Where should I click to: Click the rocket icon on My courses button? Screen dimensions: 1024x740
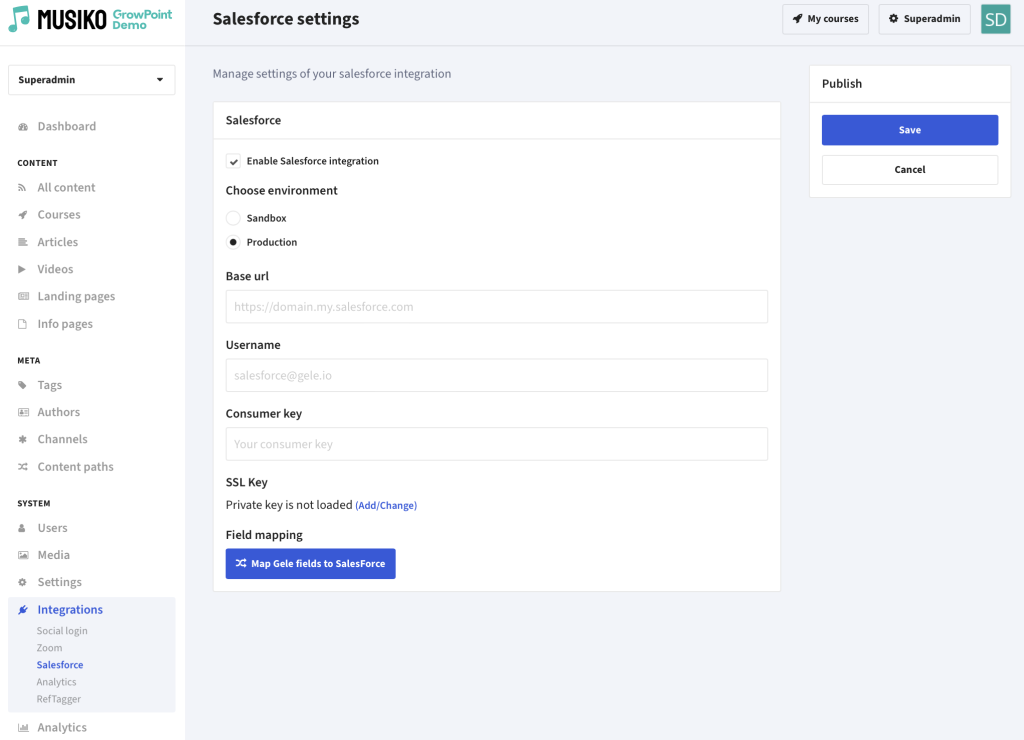pyautogui.click(x=797, y=19)
